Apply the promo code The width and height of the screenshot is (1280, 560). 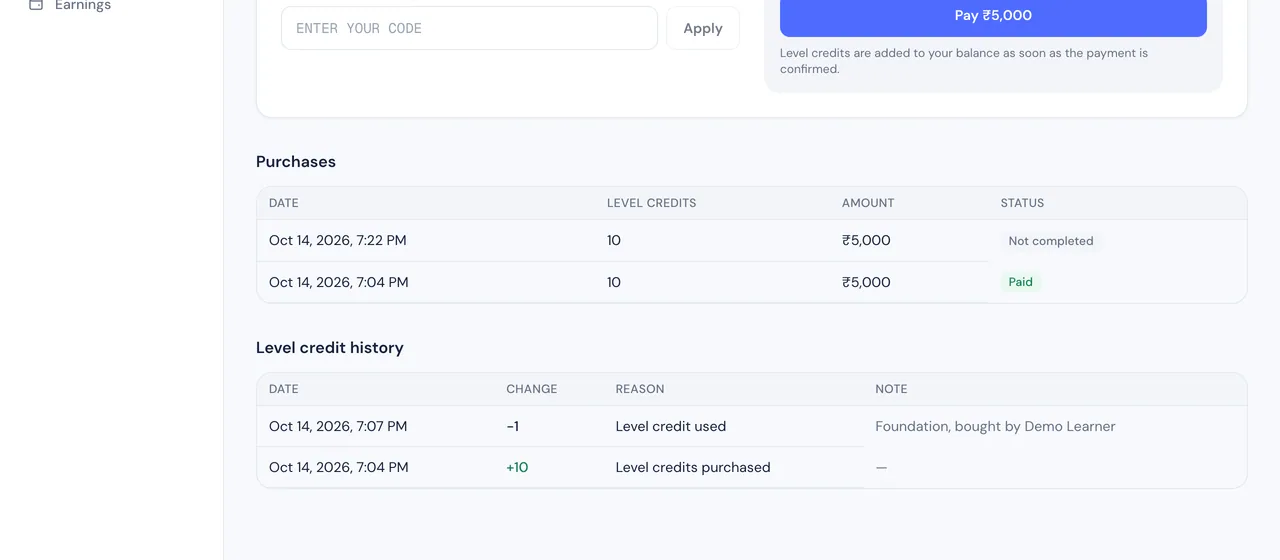tap(703, 28)
